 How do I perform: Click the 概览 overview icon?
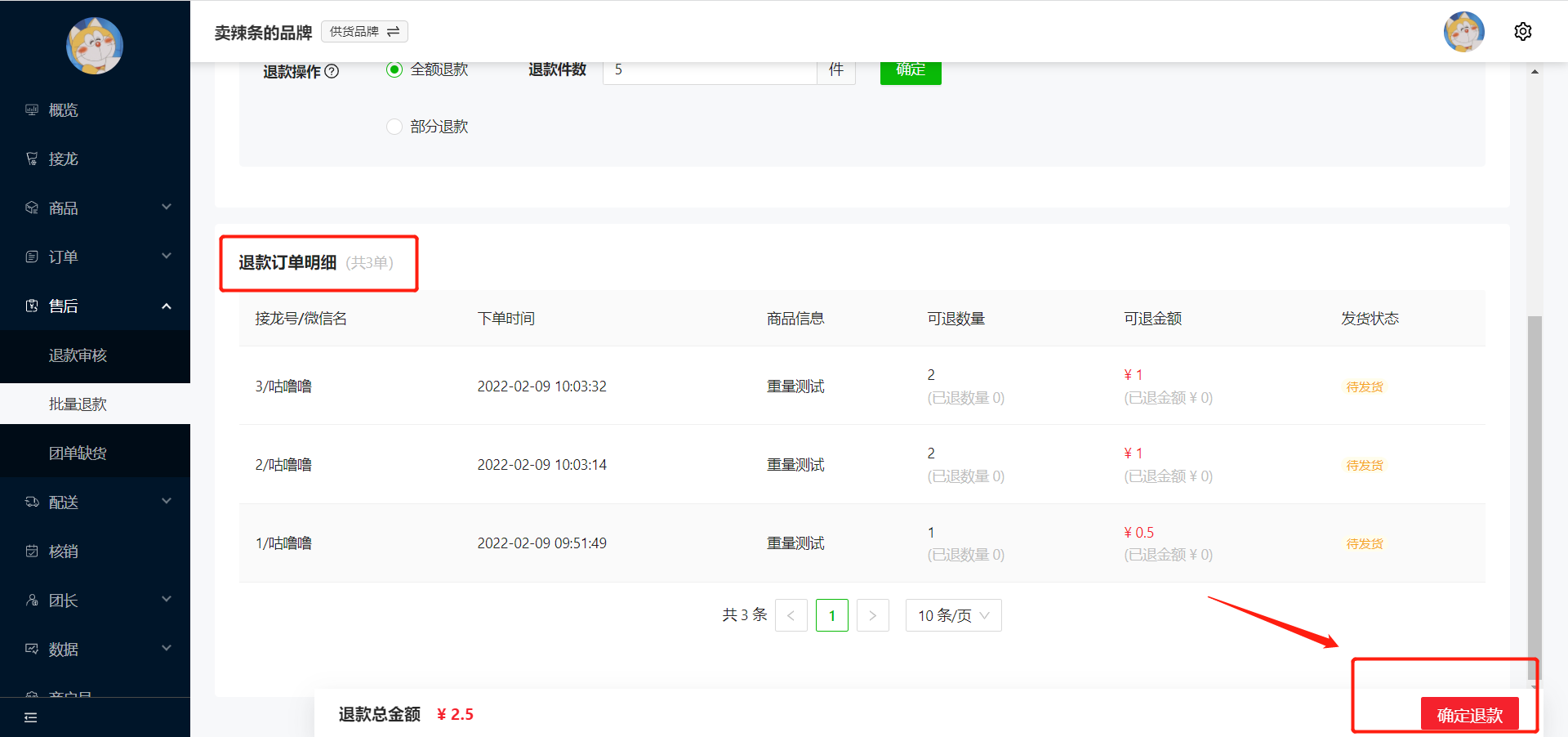[32, 109]
